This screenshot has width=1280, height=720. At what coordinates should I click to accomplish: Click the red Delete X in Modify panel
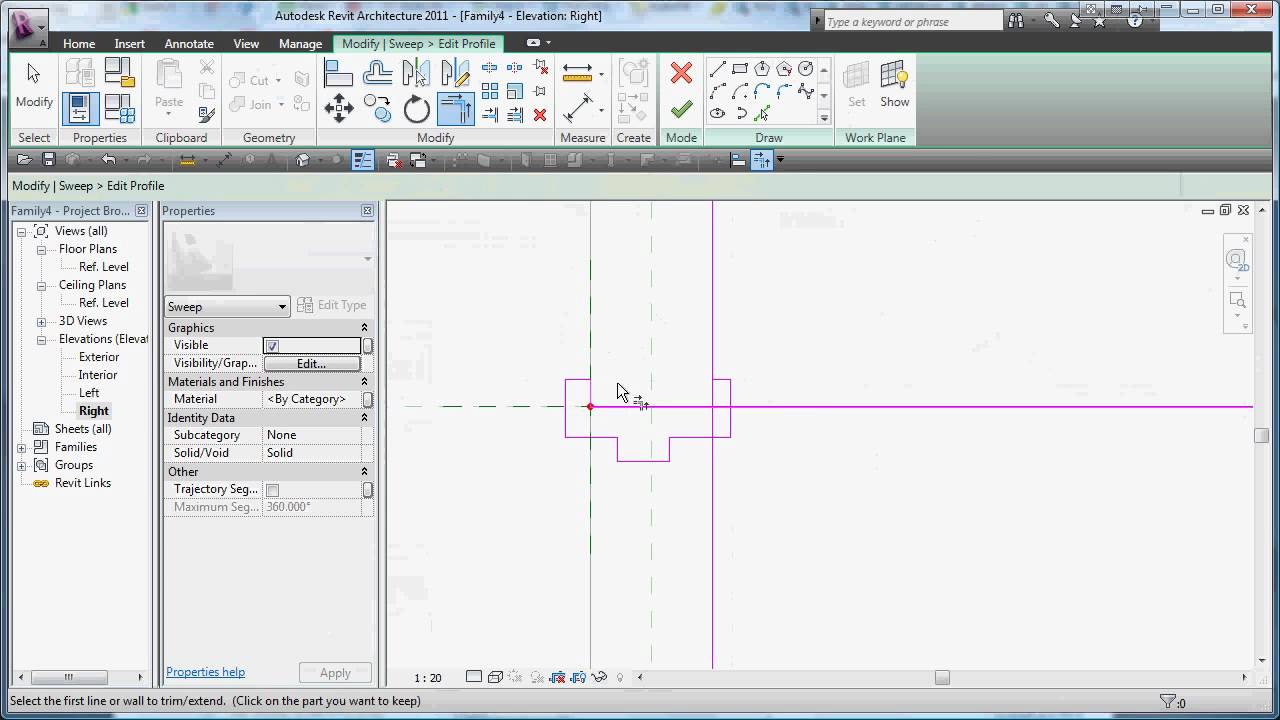point(540,115)
